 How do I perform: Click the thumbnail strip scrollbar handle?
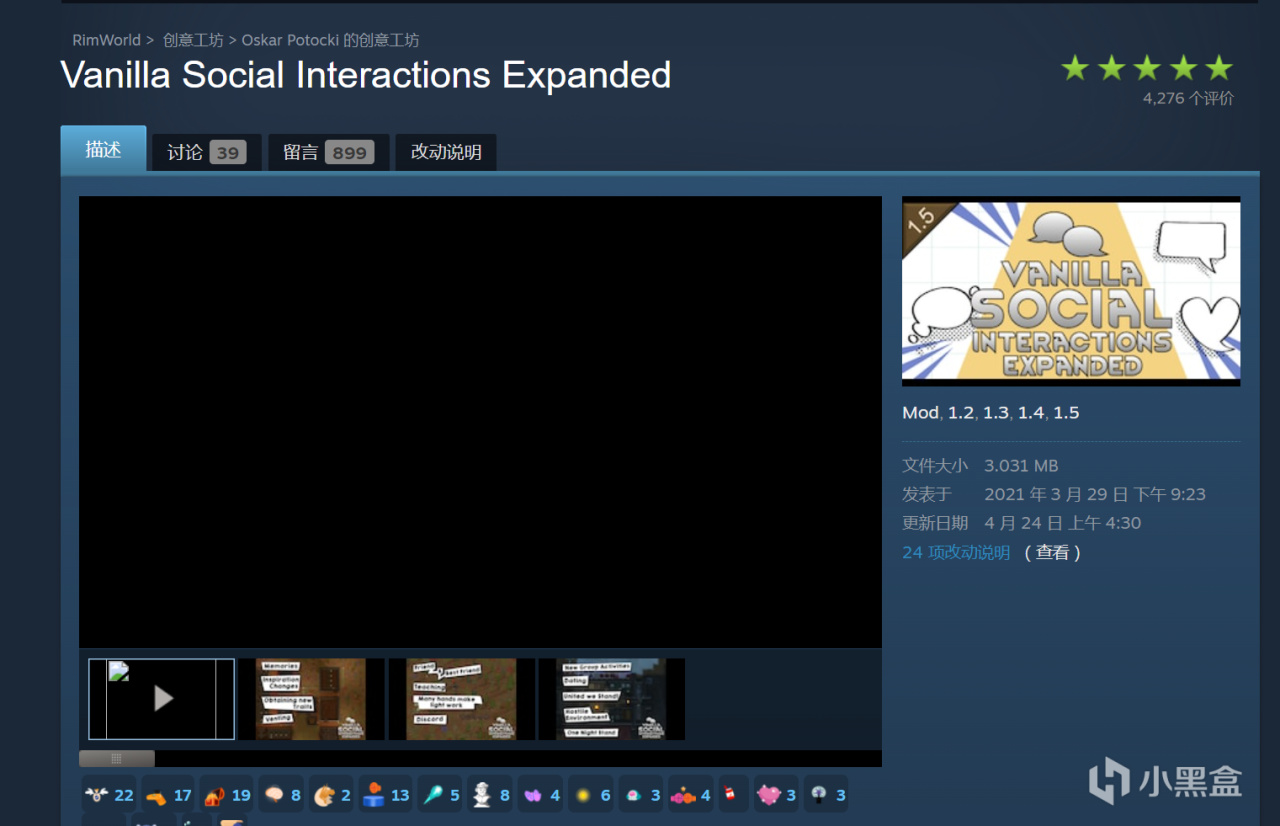click(x=117, y=759)
